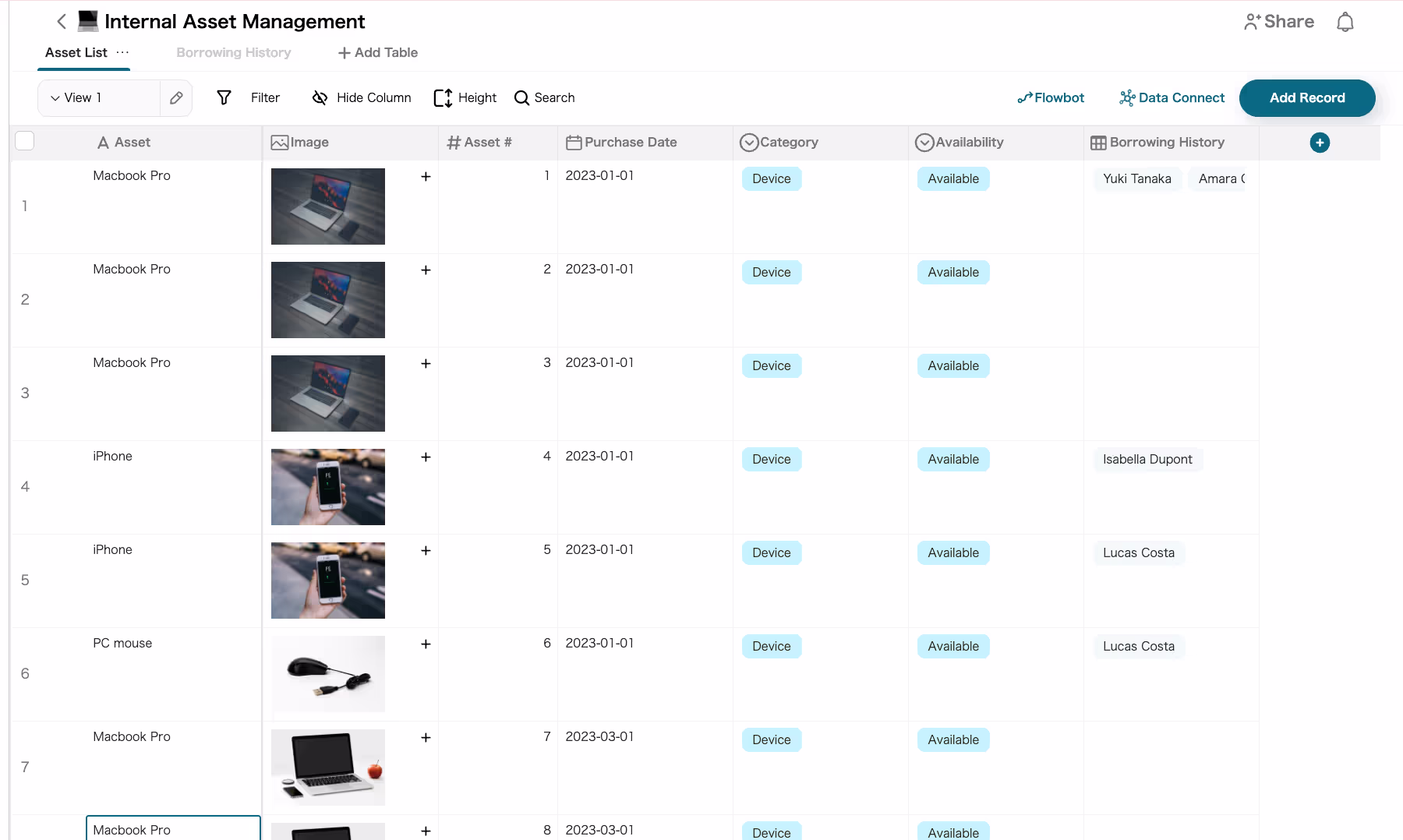Click the Internal Asset Management title

pyautogui.click(x=235, y=21)
